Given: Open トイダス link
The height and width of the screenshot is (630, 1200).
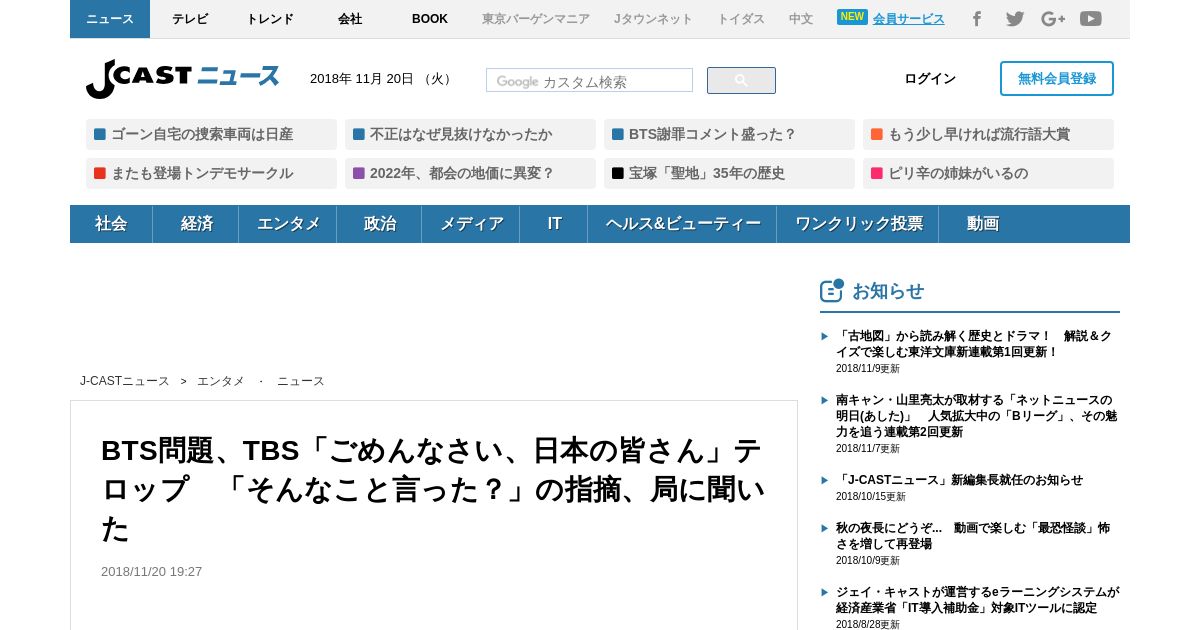Looking at the screenshot, I should click(741, 19).
